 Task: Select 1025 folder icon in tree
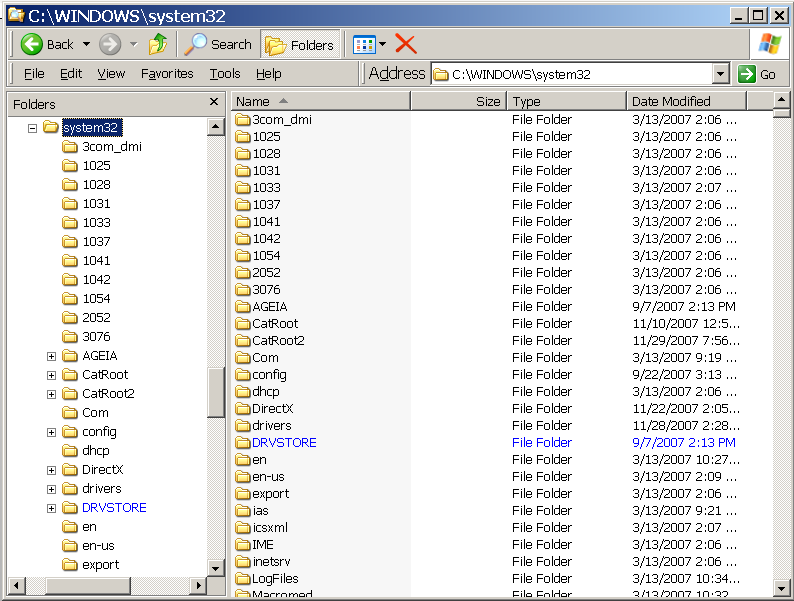(69, 166)
